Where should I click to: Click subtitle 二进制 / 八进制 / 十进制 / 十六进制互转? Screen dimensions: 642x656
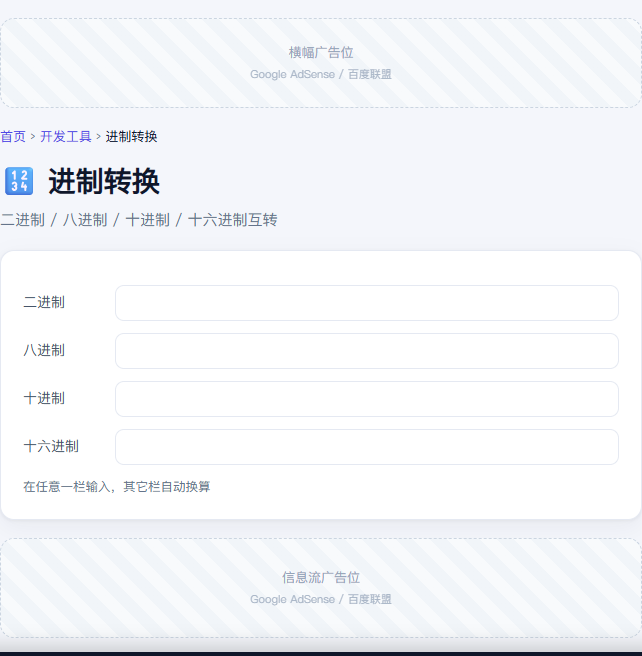pos(139,220)
